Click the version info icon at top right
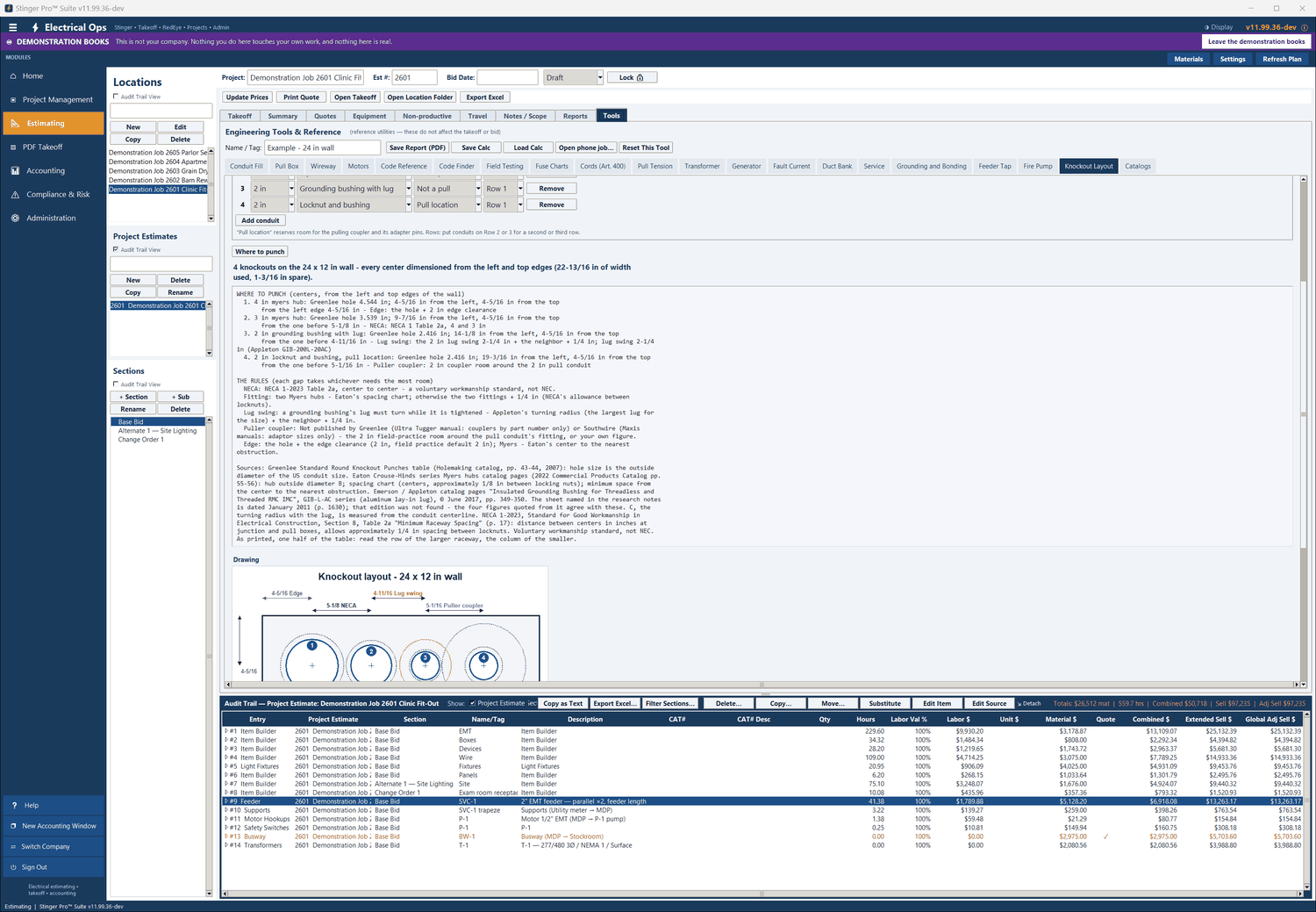 point(1305,27)
